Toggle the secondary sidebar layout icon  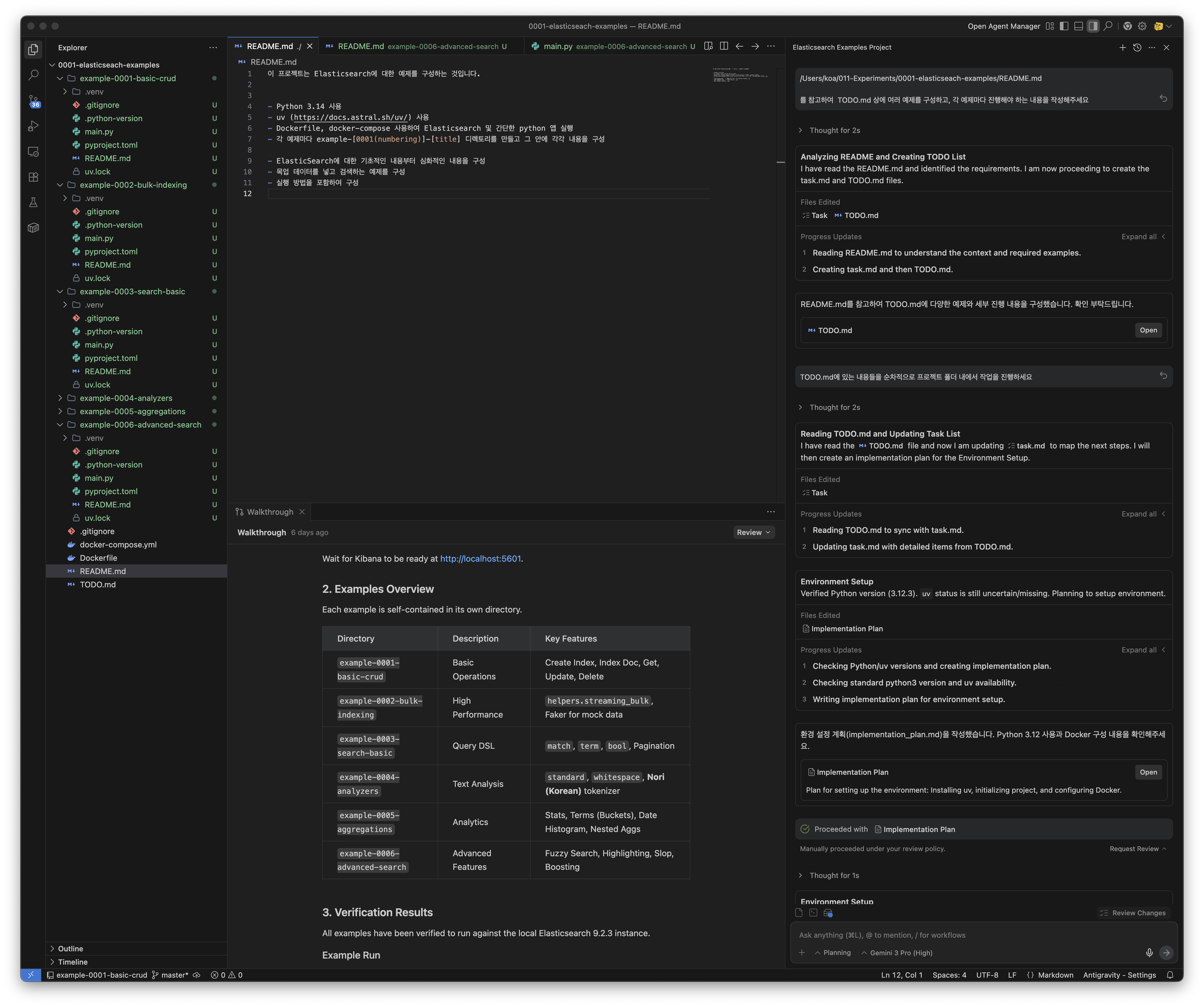coord(1093,26)
